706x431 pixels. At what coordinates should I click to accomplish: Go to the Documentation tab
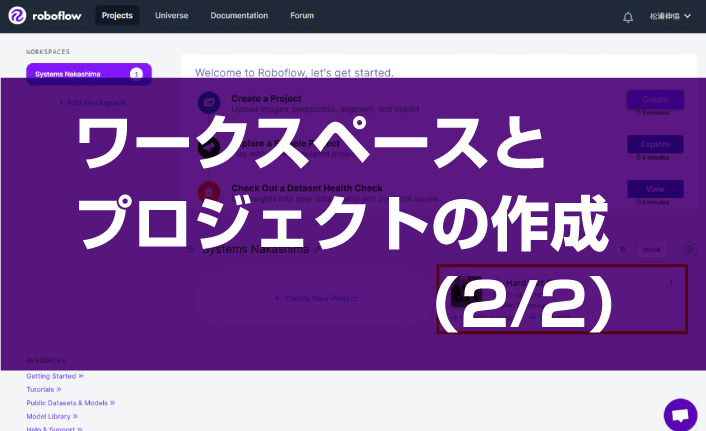(239, 16)
